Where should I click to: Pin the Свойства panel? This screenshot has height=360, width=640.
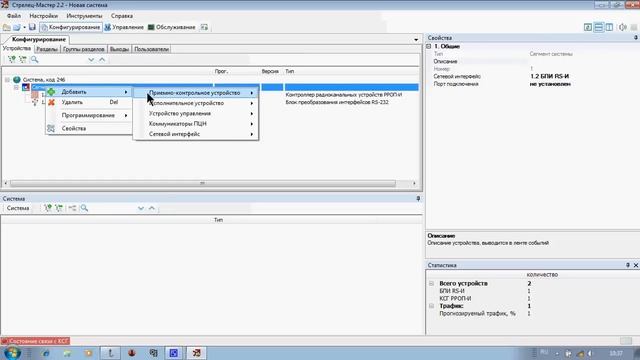point(636,38)
